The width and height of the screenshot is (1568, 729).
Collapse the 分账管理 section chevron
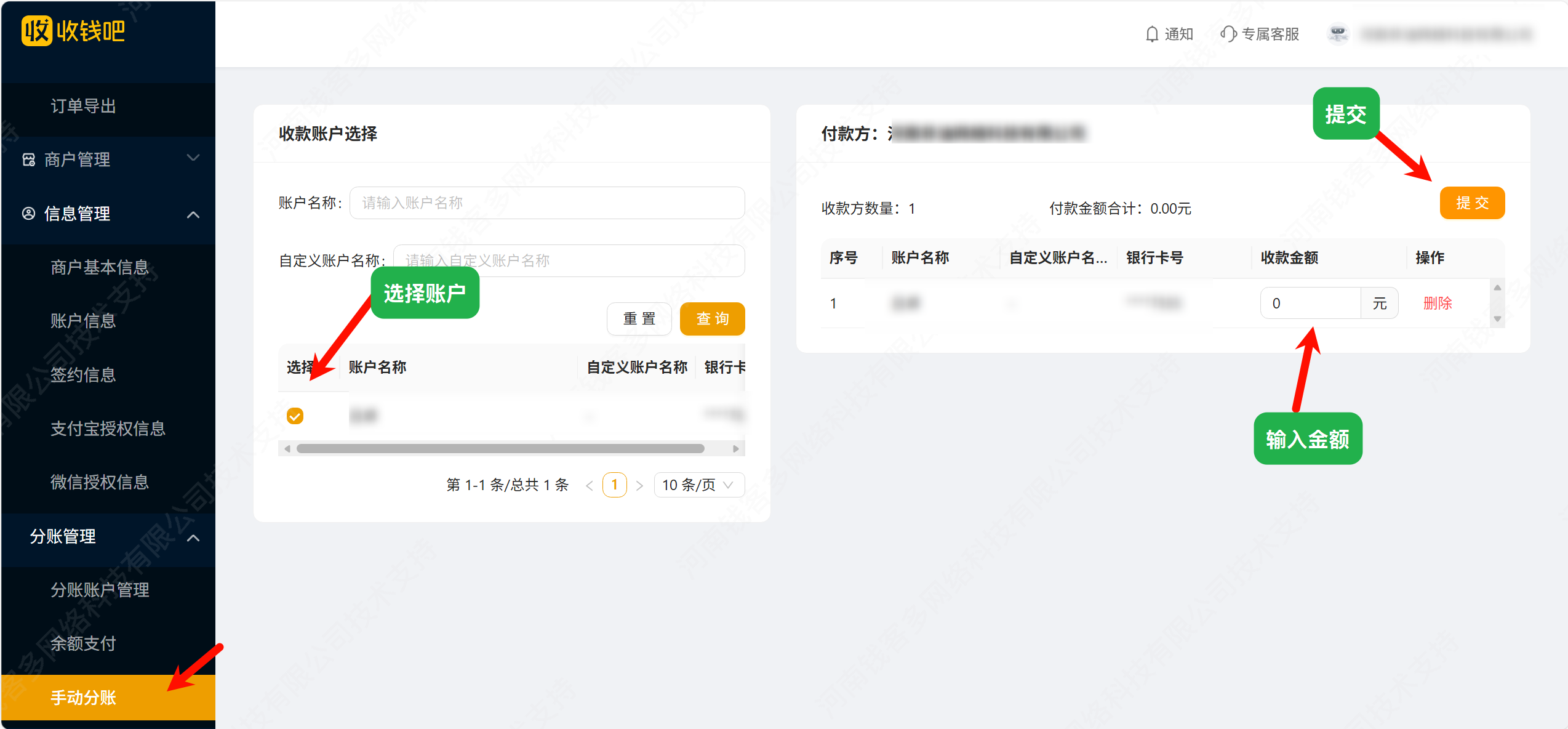tap(193, 538)
